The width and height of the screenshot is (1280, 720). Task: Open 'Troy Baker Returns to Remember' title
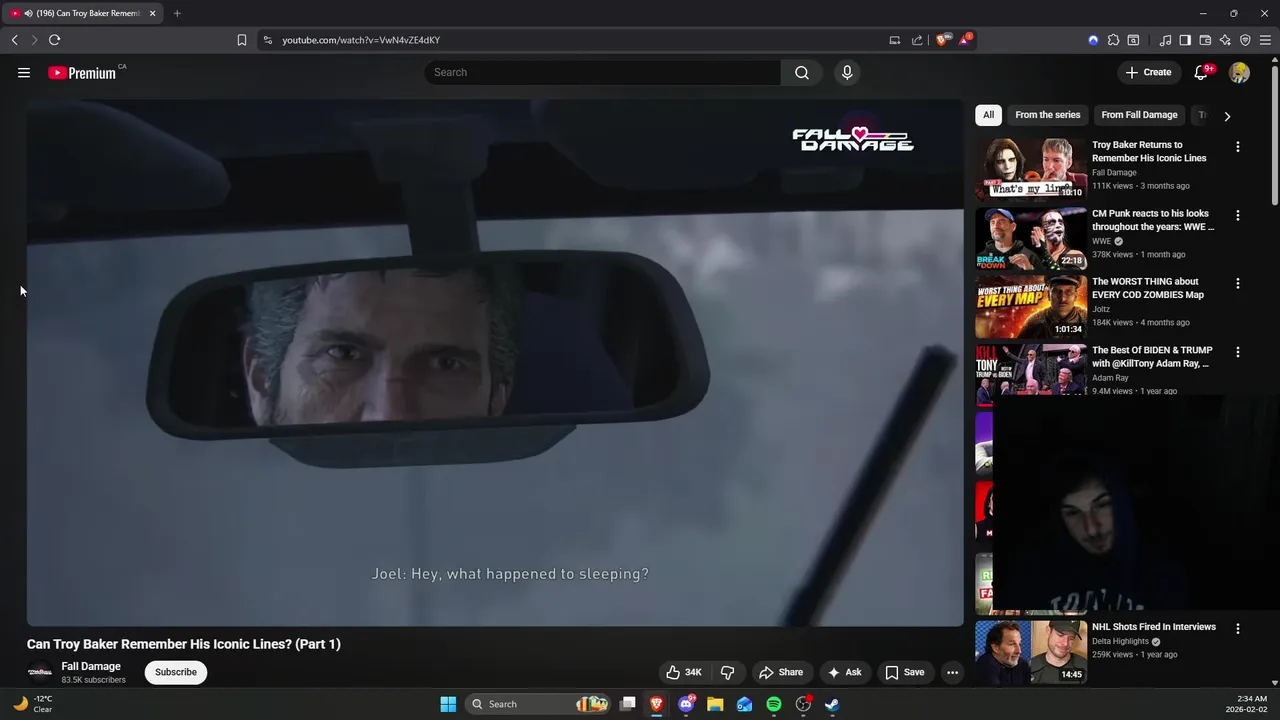tap(1149, 151)
